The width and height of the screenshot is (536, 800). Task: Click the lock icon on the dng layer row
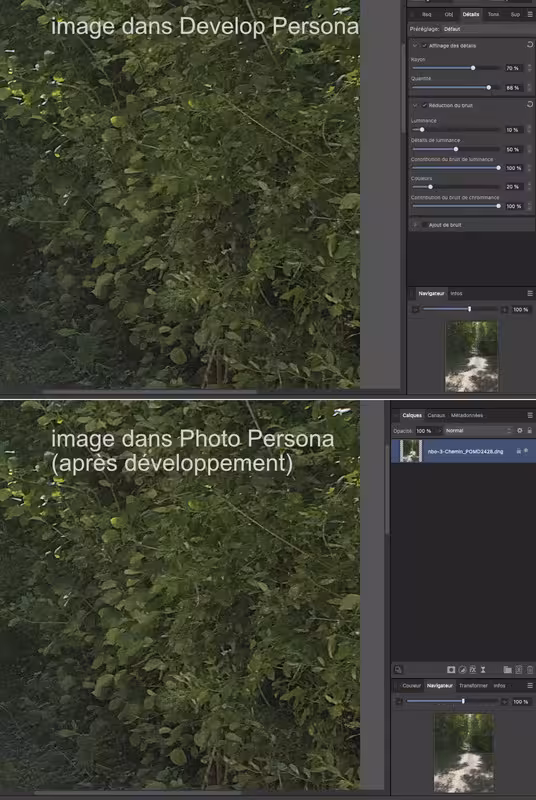point(519,451)
